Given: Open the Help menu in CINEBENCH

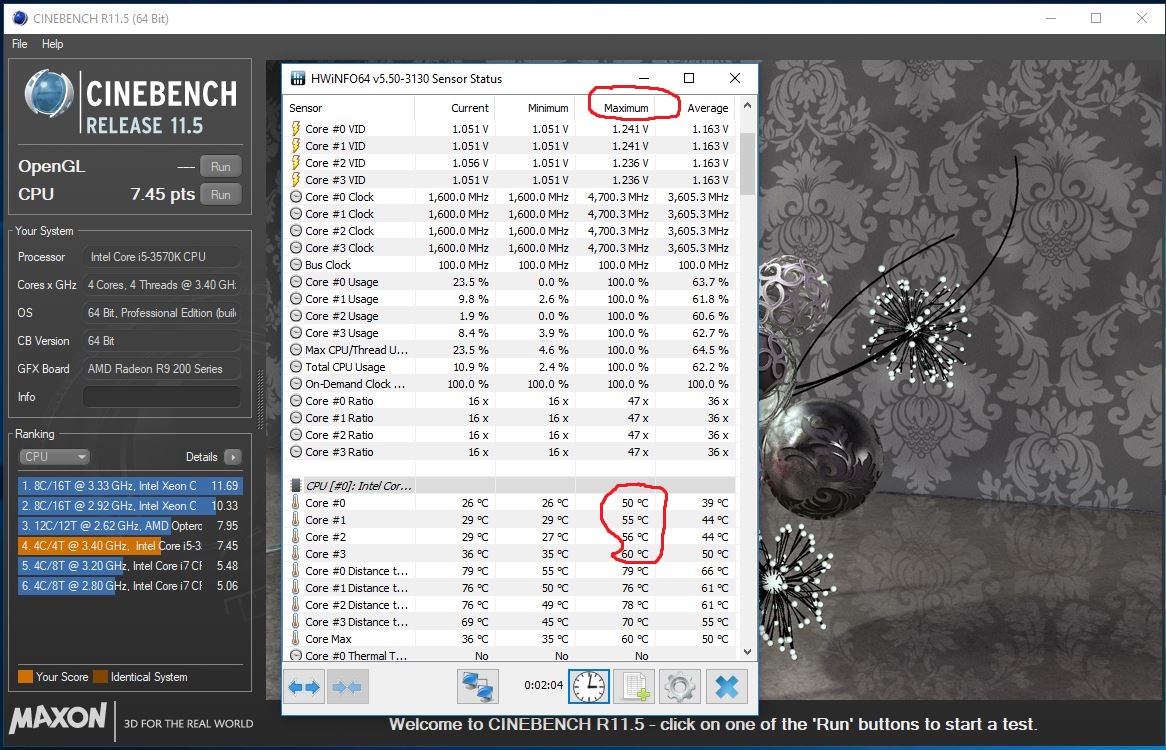Looking at the screenshot, I should tap(52, 44).
